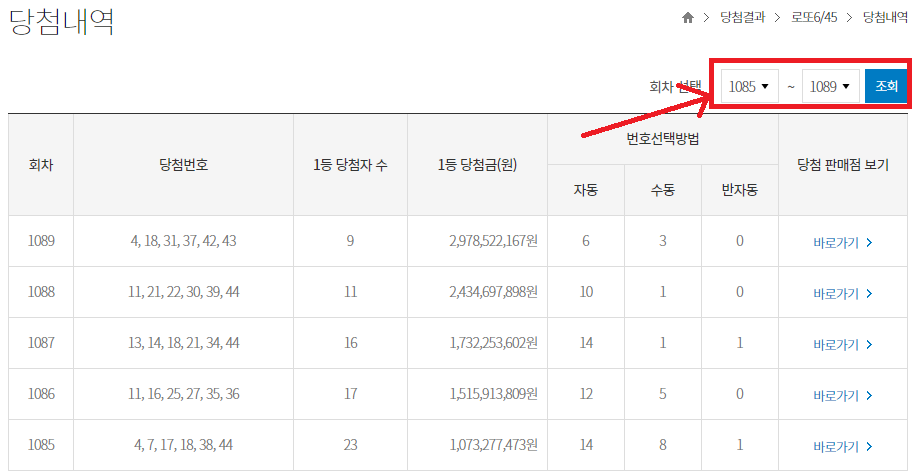The image size is (914, 475).
Task: Select round number 1087 cell
Action: click(x=41, y=343)
